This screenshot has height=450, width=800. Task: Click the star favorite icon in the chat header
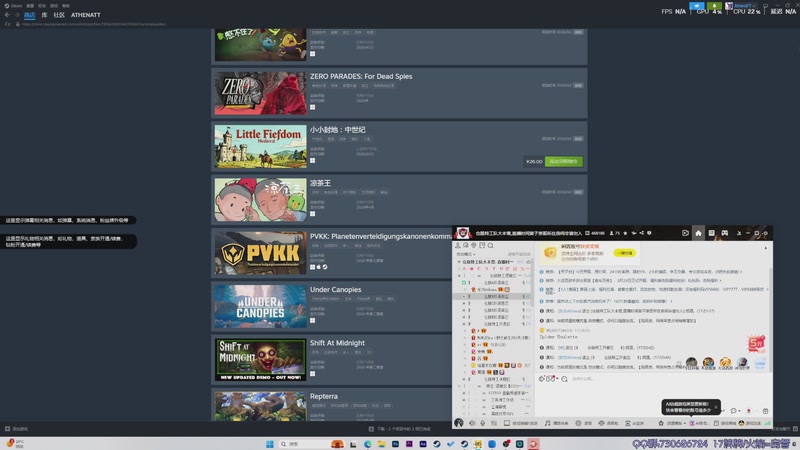pyautogui.click(x=625, y=233)
